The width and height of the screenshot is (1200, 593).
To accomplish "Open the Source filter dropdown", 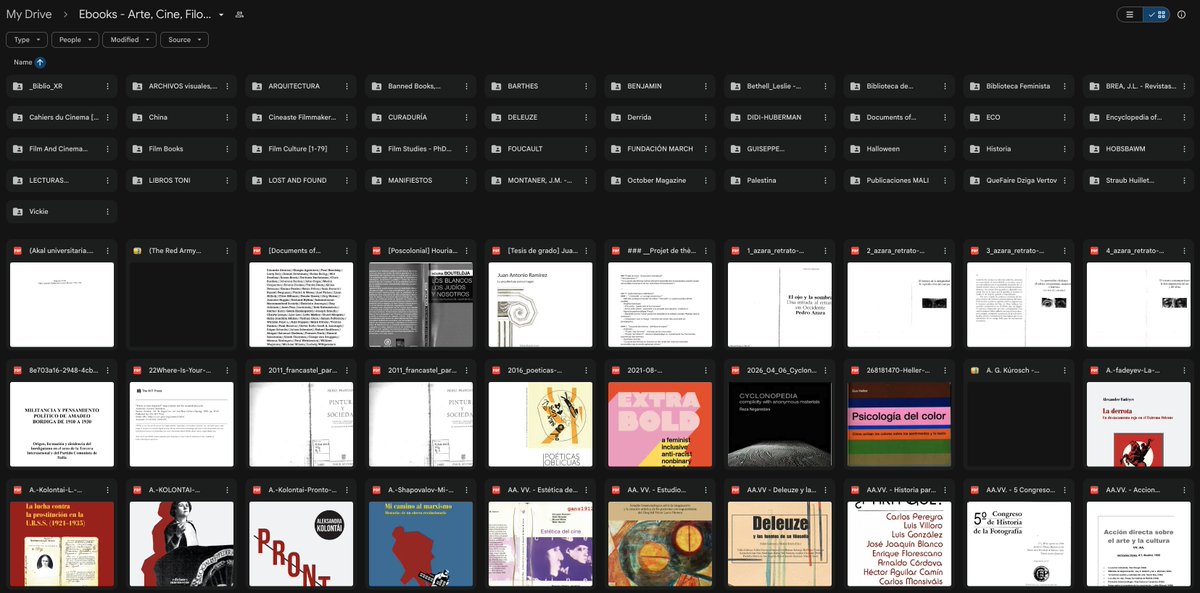I will pyautogui.click(x=185, y=40).
